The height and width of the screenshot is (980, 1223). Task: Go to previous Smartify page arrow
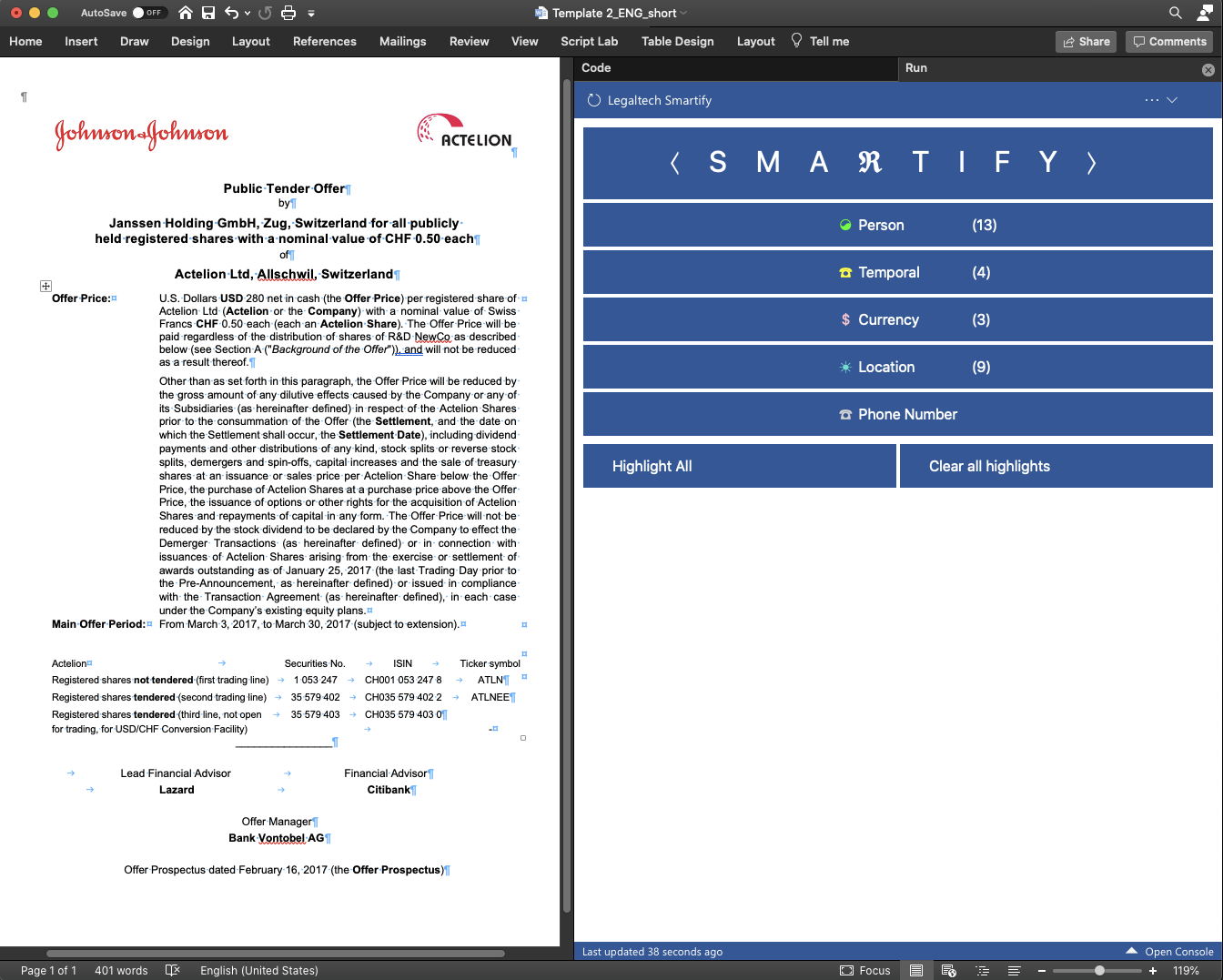674,163
